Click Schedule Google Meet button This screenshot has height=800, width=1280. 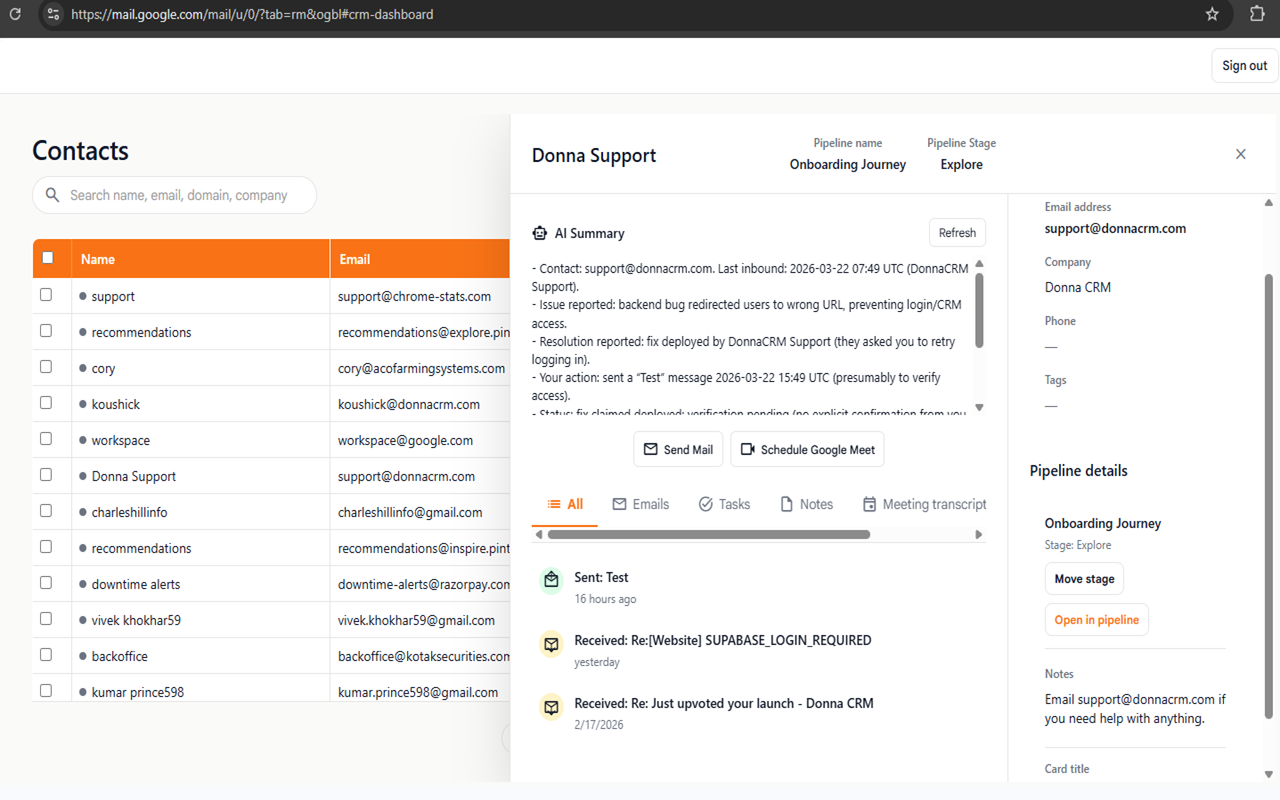[x=807, y=449]
